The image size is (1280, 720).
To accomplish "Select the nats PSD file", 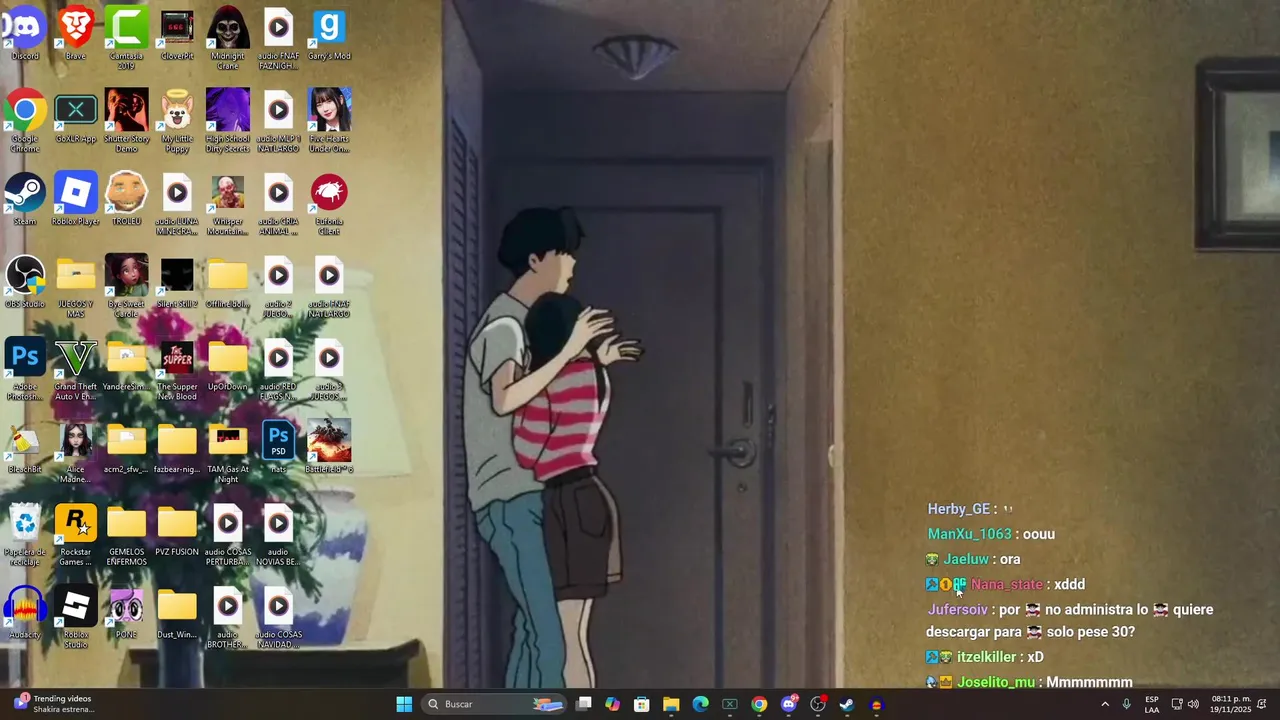I will (x=278, y=448).
